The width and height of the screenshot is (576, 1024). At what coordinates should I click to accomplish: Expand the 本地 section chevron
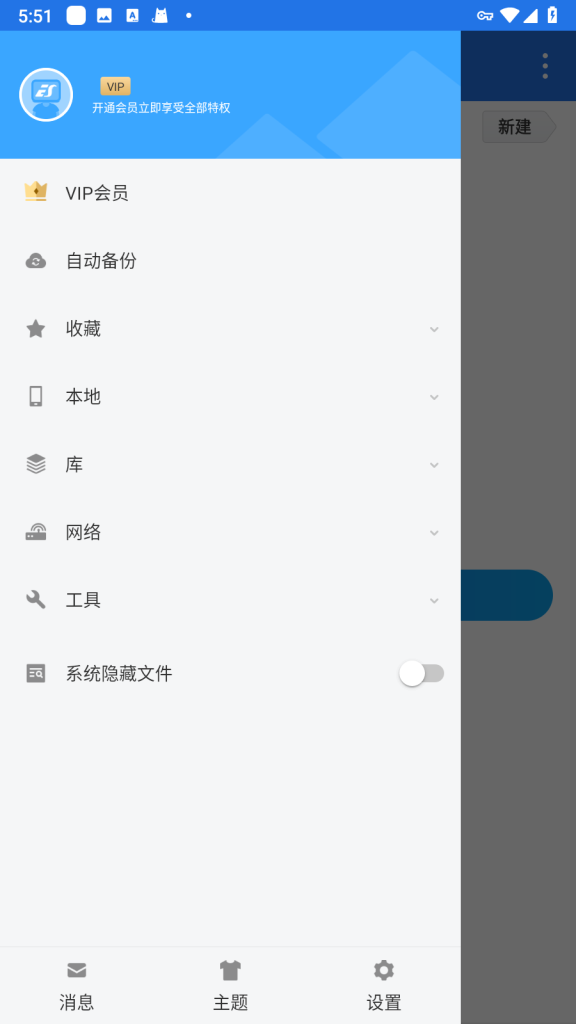point(434,397)
